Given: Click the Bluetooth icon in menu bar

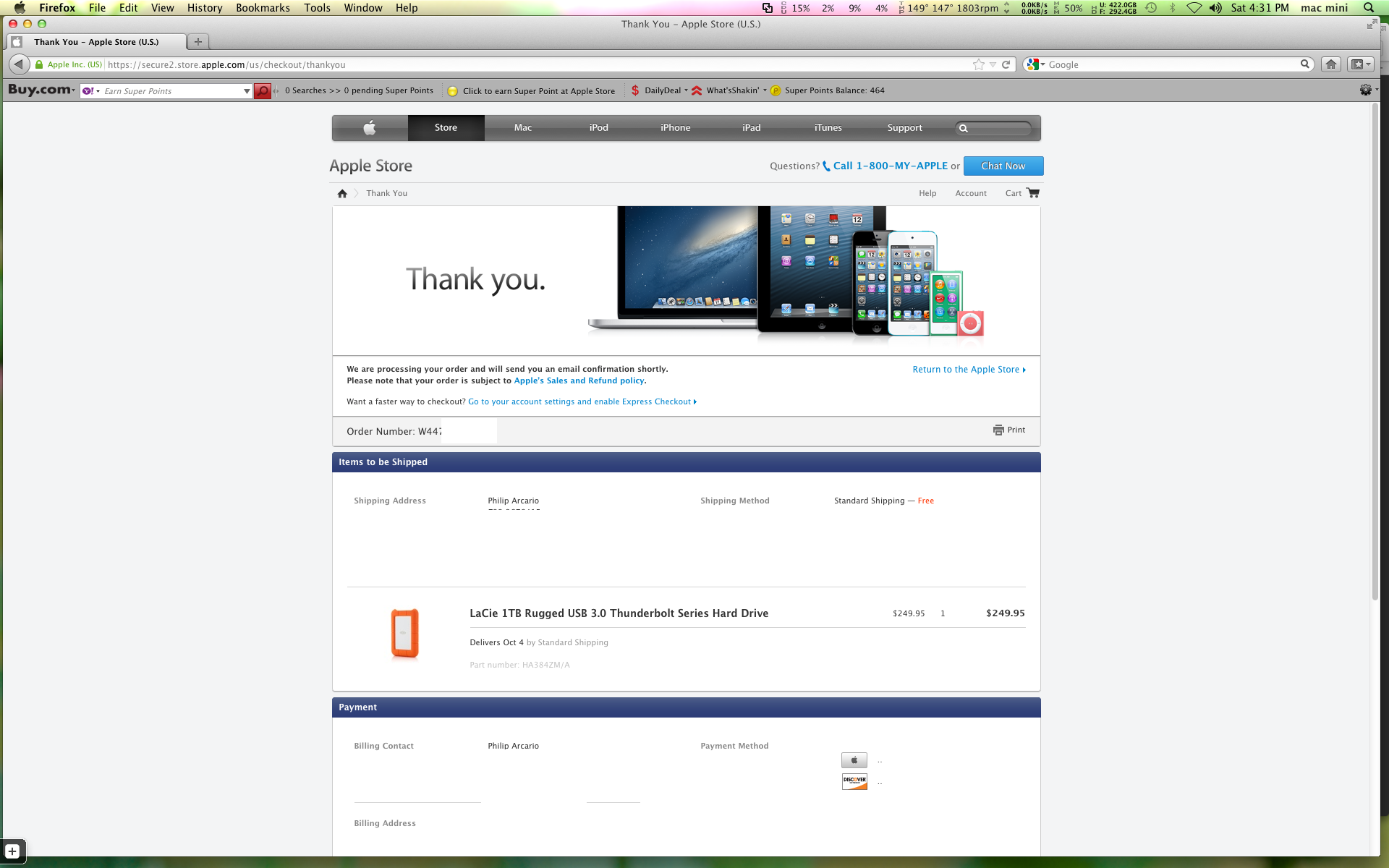Looking at the screenshot, I should [x=1173, y=7].
